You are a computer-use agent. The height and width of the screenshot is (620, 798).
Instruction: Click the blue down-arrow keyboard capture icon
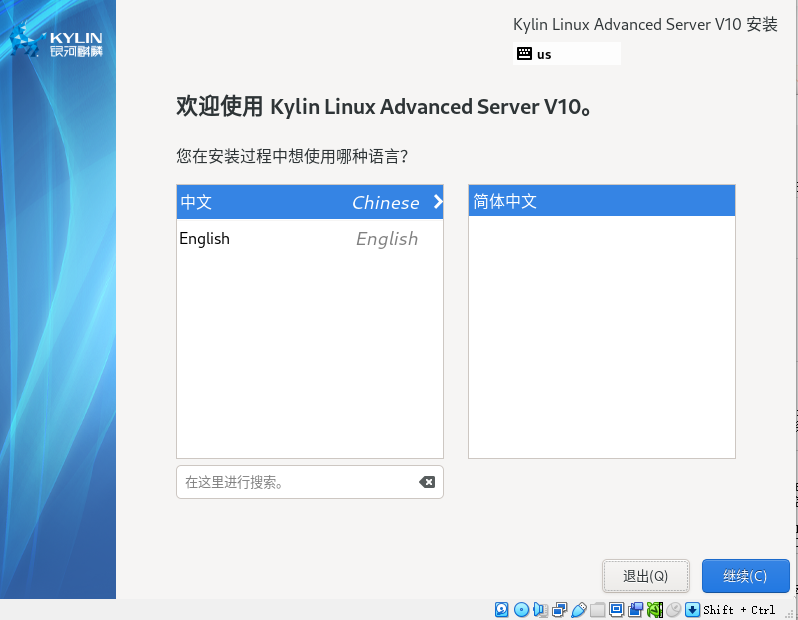tap(692, 609)
